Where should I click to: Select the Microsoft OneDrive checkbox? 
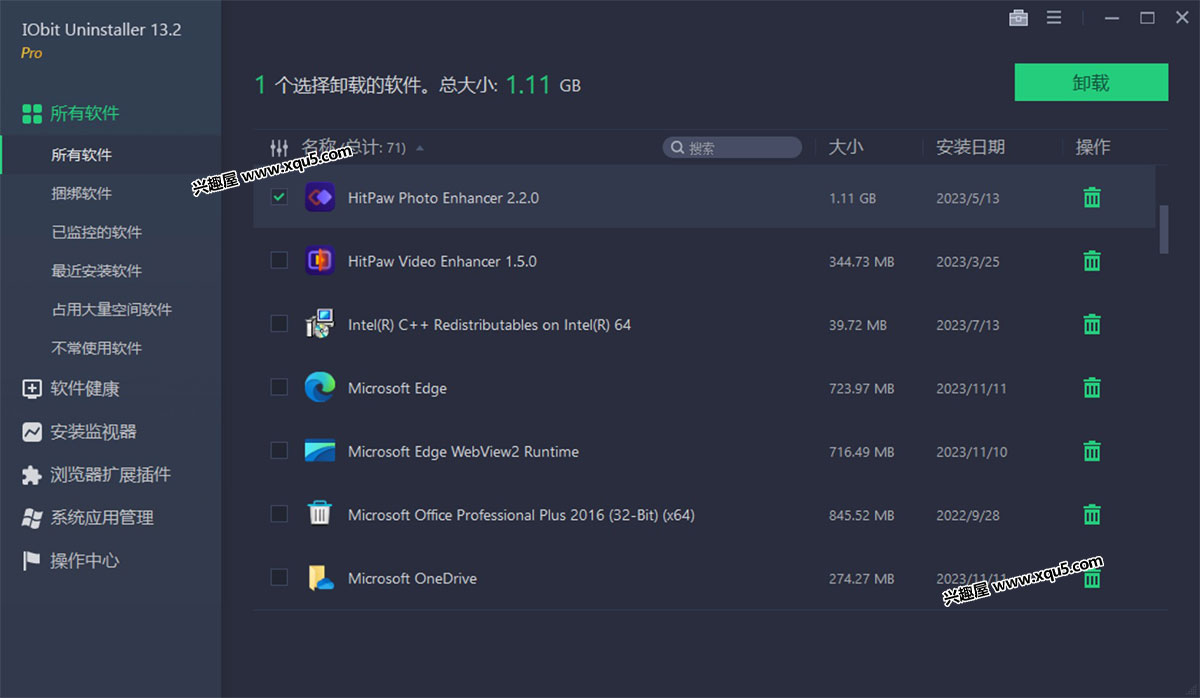pyautogui.click(x=279, y=577)
